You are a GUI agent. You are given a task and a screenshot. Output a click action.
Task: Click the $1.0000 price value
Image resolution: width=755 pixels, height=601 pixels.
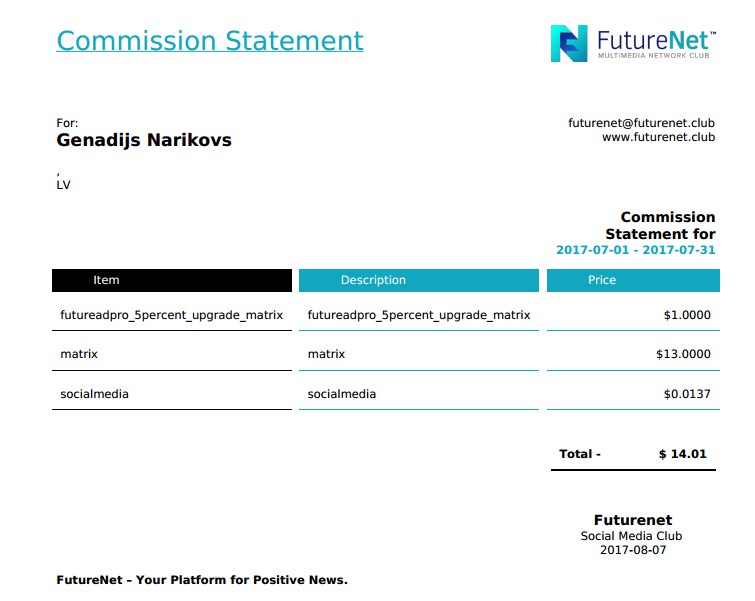tap(686, 315)
